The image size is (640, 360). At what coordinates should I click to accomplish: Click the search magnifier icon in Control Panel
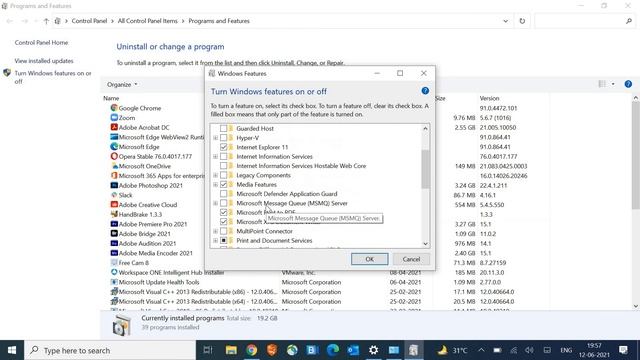629,21
